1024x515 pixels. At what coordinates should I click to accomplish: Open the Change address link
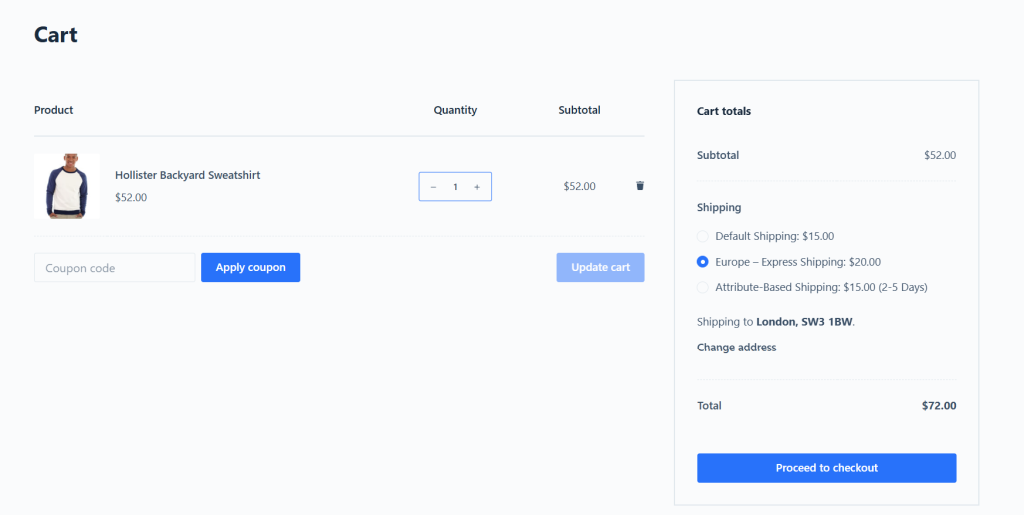point(737,347)
